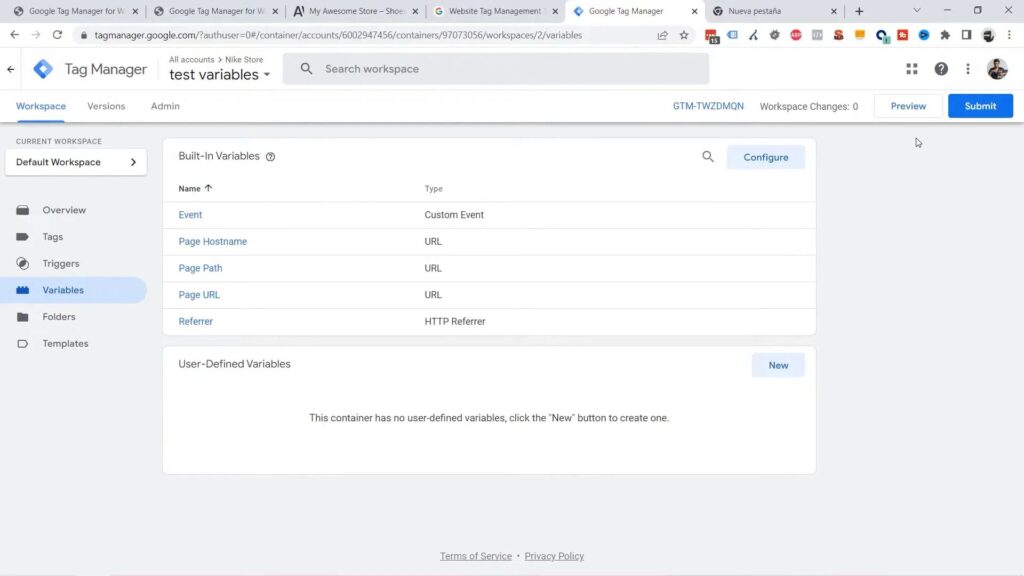Screen dimensions: 1024x576
Task: Click the browser back arrow
Action: coord(14,35)
